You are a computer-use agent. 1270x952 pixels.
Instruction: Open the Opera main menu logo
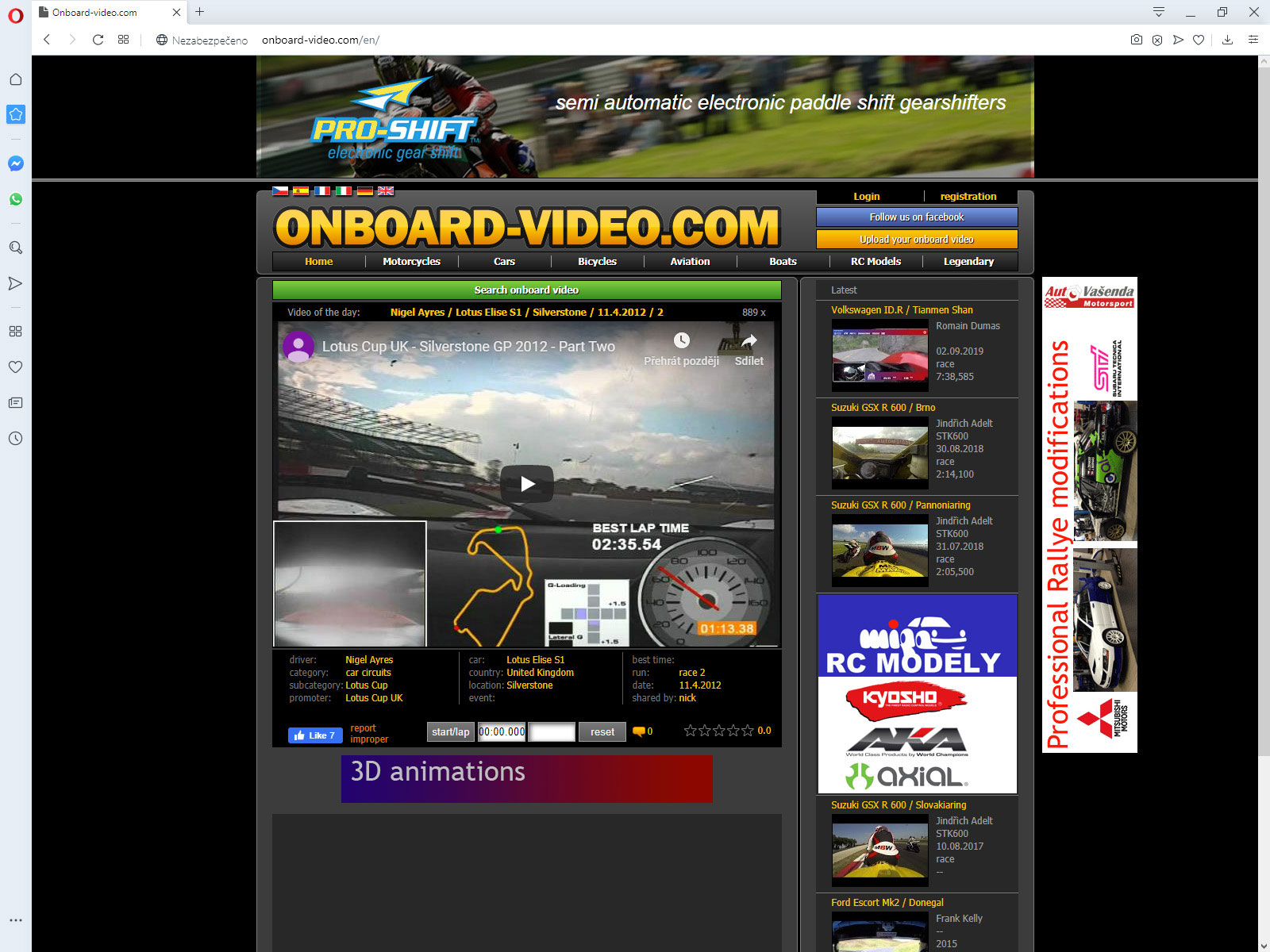pyautogui.click(x=15, y=16)
